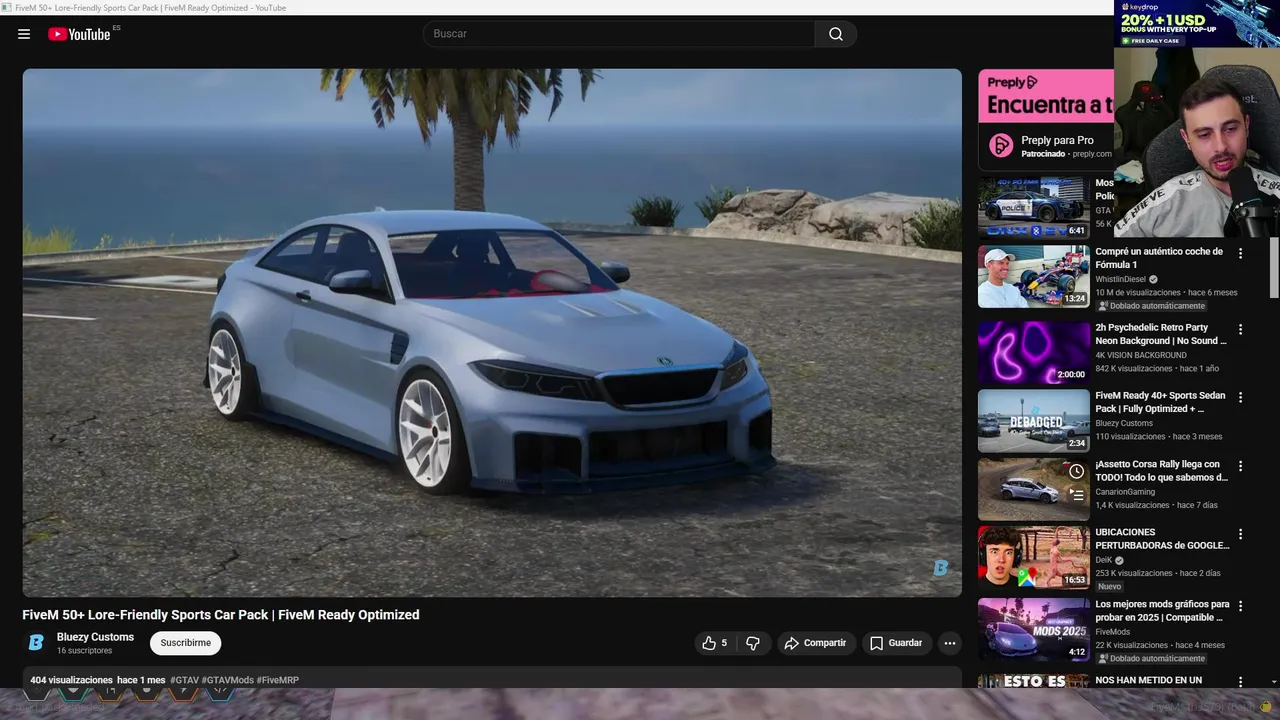Open options for Assetto Corsa Rally video
The height and width of the screenshot is (720, 1280).
1241,466
